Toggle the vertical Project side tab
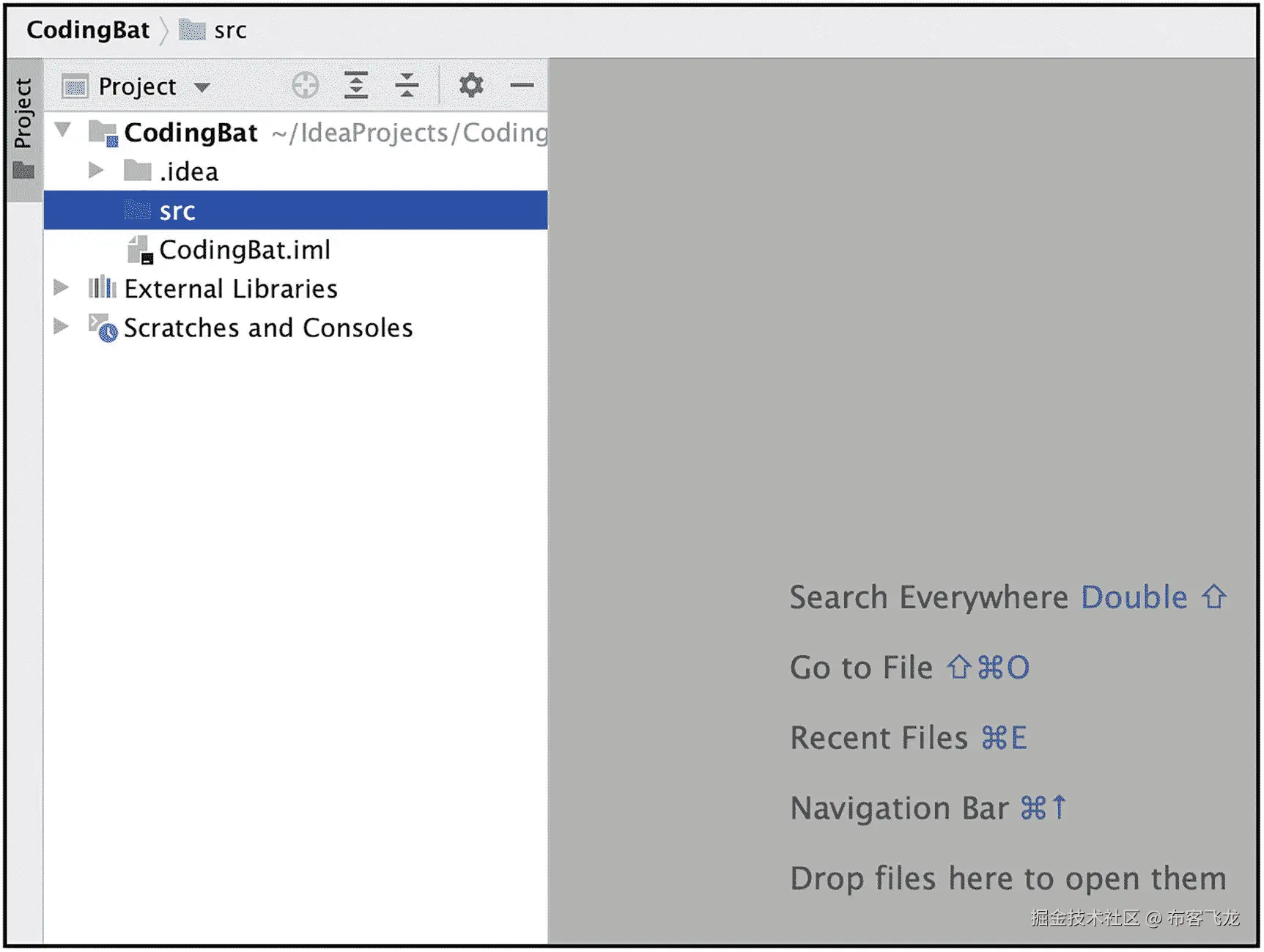 [24, 129]
